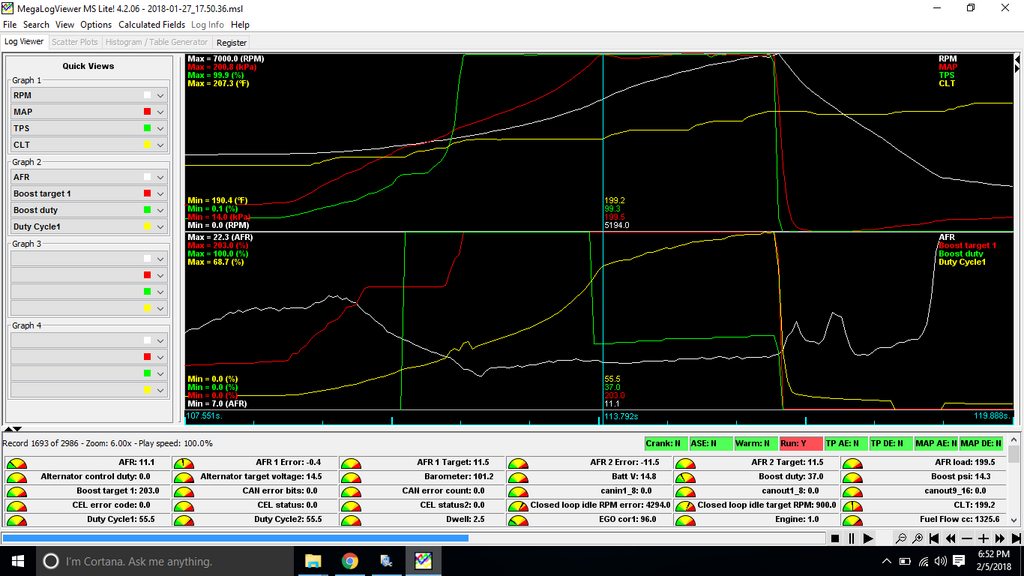
Task: Click the gauge icon beside AFR 1 Error
Action: 184,463
